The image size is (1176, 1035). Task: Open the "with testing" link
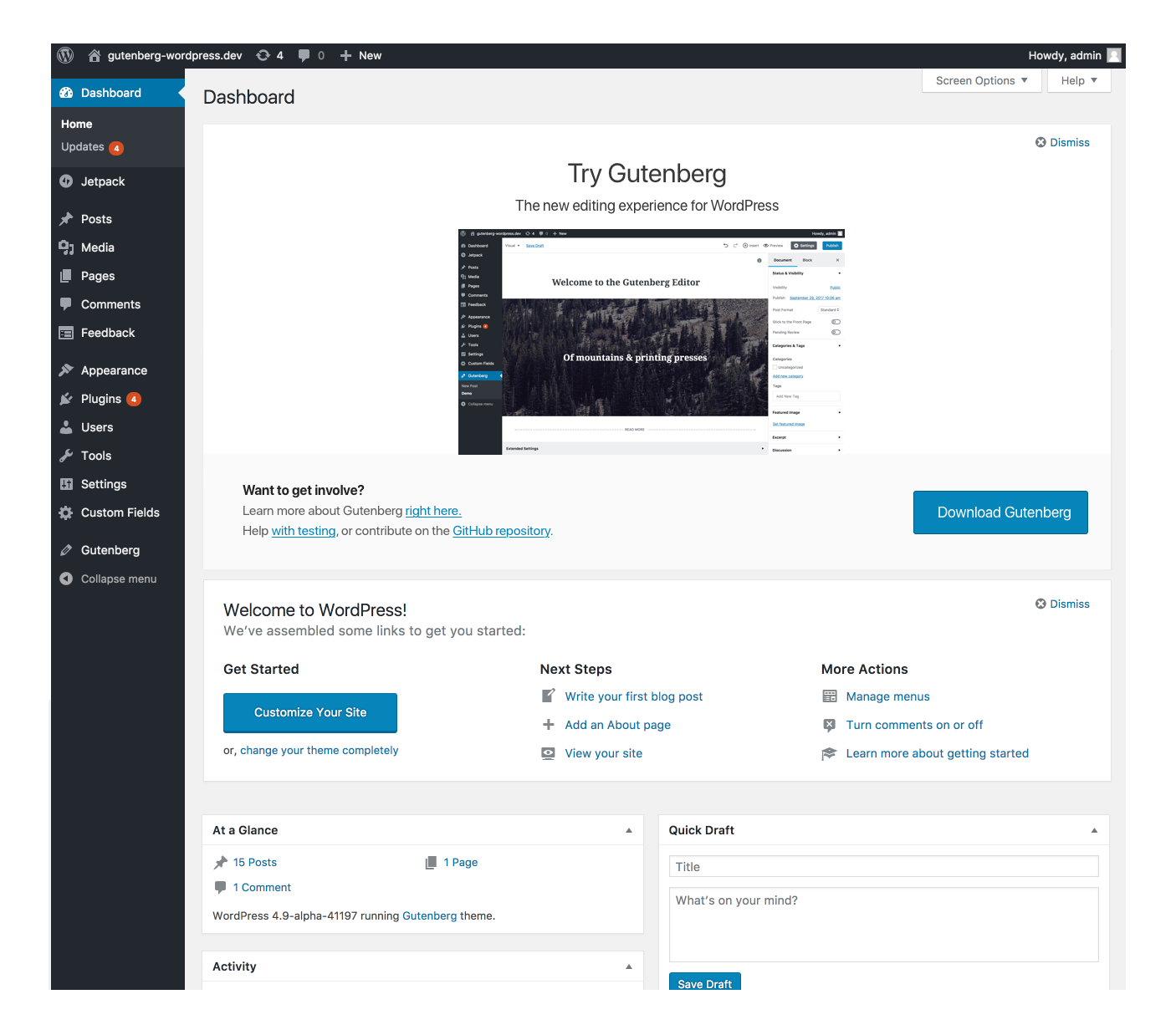click(x=304, y=531)
